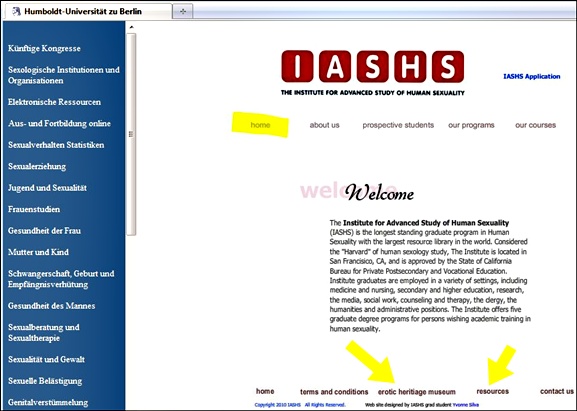The height and width of the screenshot is (411, 577).
Task: Click the sidebar vertical scrollbar thumb
Action: (131, 134)
